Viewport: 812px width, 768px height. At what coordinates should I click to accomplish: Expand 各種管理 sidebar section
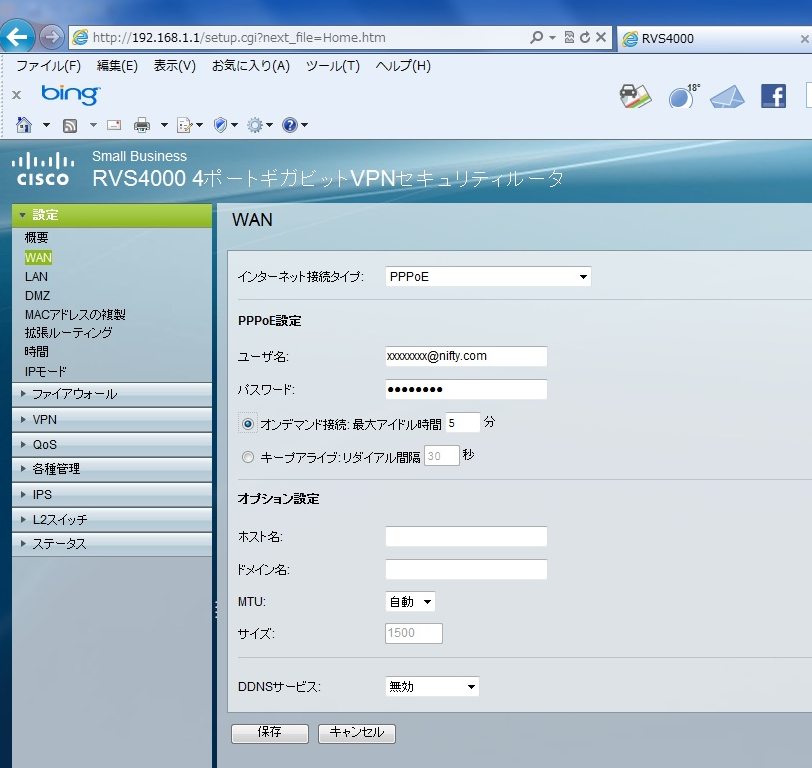112,469
